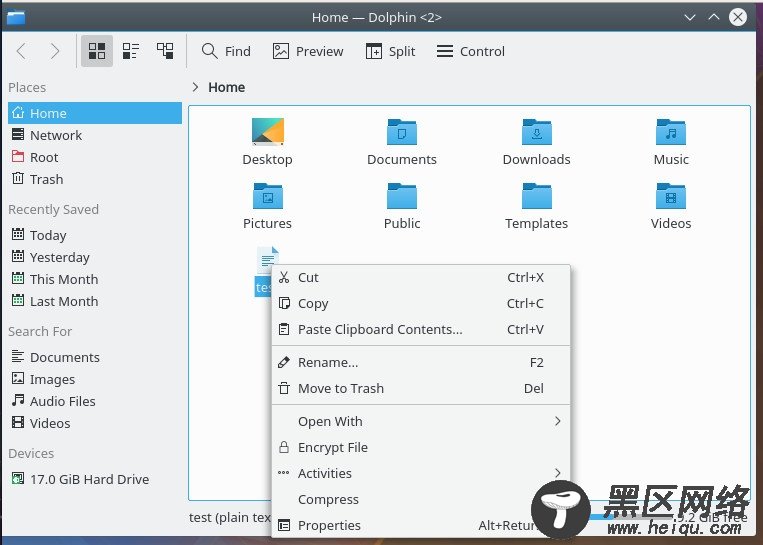Switch to Details tree view mode
This screenshot has height=545, width=763.
[165, 51]
